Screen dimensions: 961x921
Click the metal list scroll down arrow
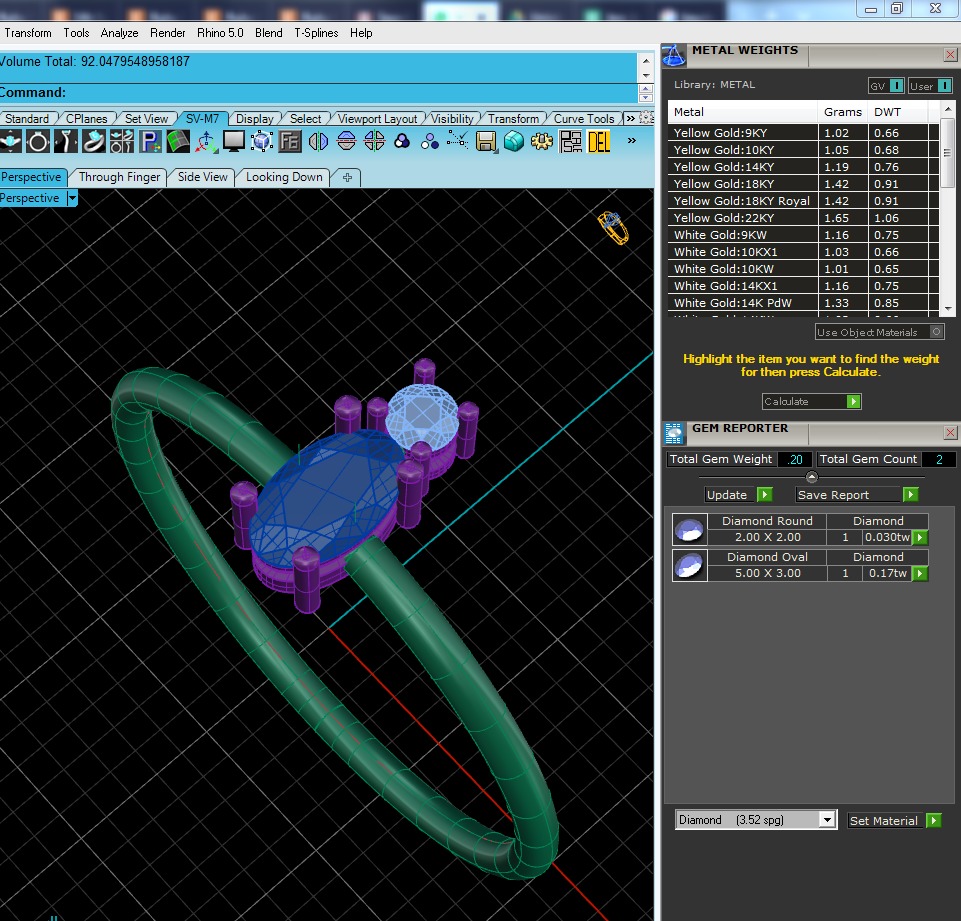point(948,309)
